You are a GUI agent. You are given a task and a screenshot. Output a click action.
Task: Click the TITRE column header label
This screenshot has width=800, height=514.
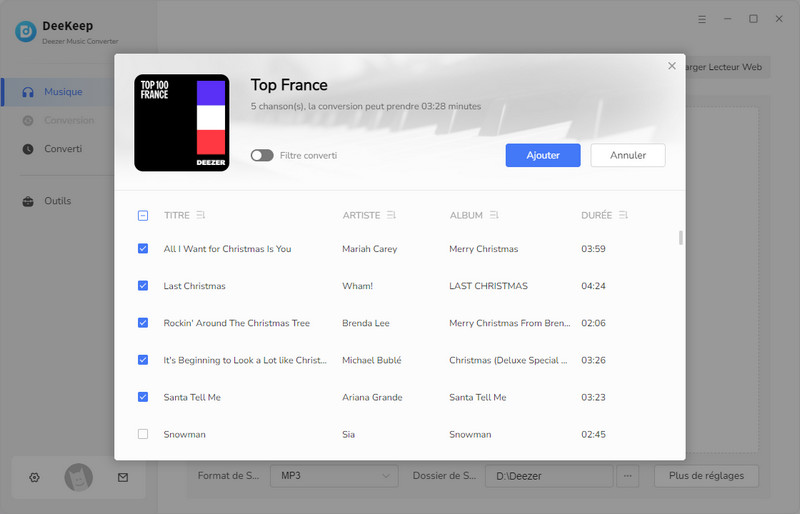(177, 215)
